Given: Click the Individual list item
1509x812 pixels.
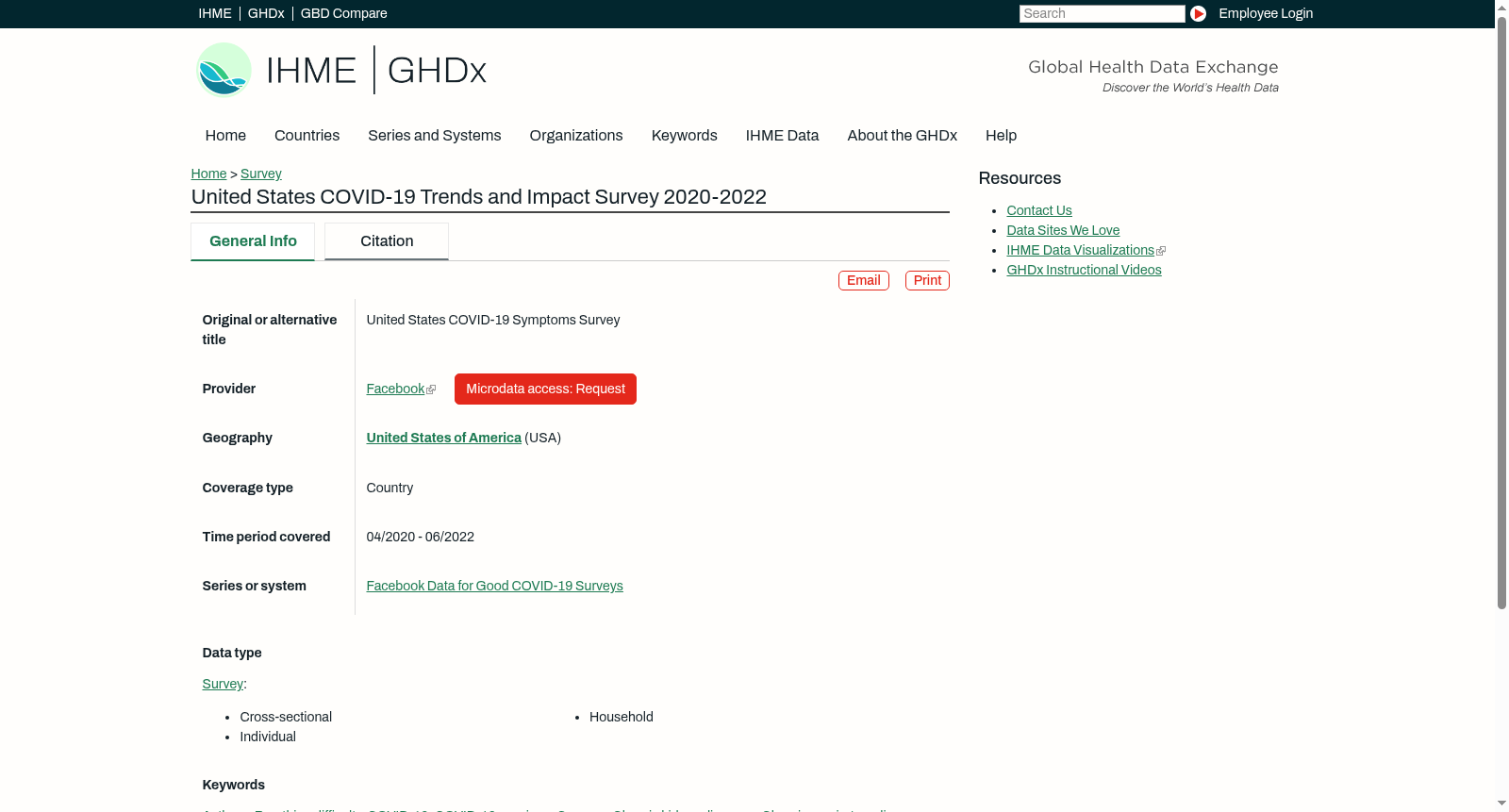Looking at the screenshot, I should (268, 737).
